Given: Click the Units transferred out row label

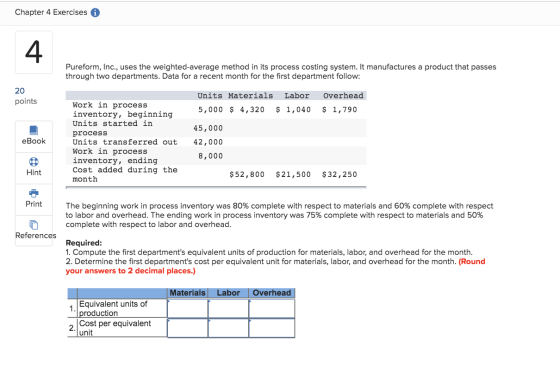Looking at the screenshot, I should [x=125, y=142].
